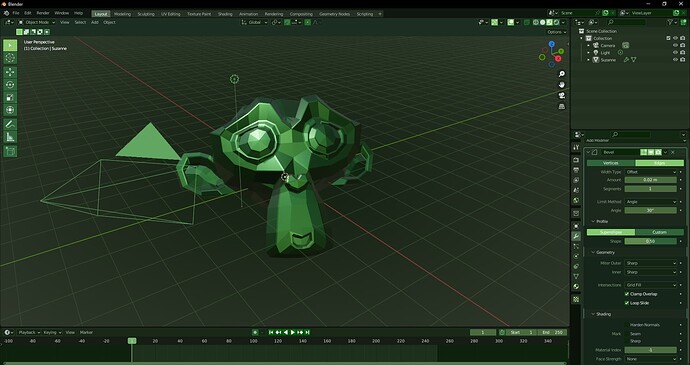
Task: Open the World properties tab
Action: tap(576, 200)
